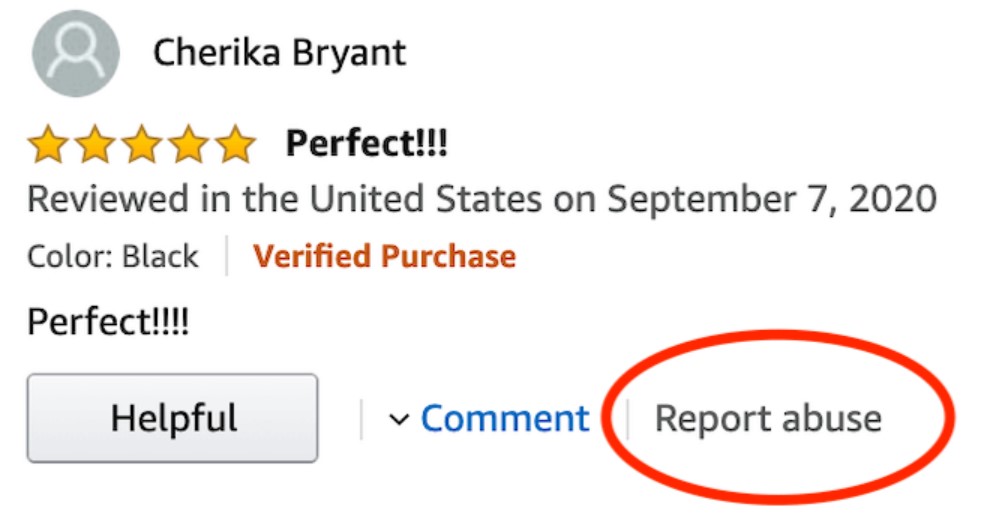Click the second gold rating star

coord(94,145)
